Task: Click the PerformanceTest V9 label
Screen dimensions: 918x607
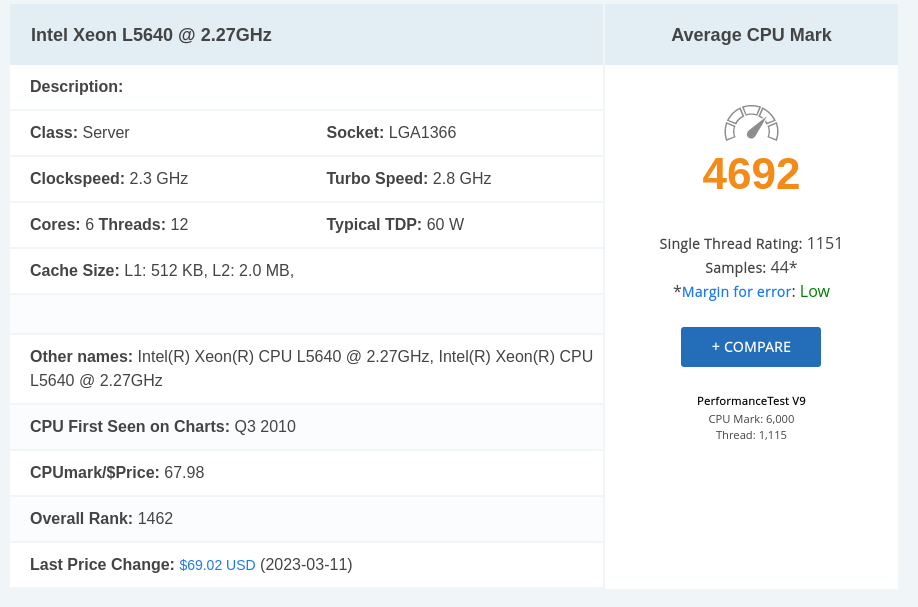Action: [751, 401]
